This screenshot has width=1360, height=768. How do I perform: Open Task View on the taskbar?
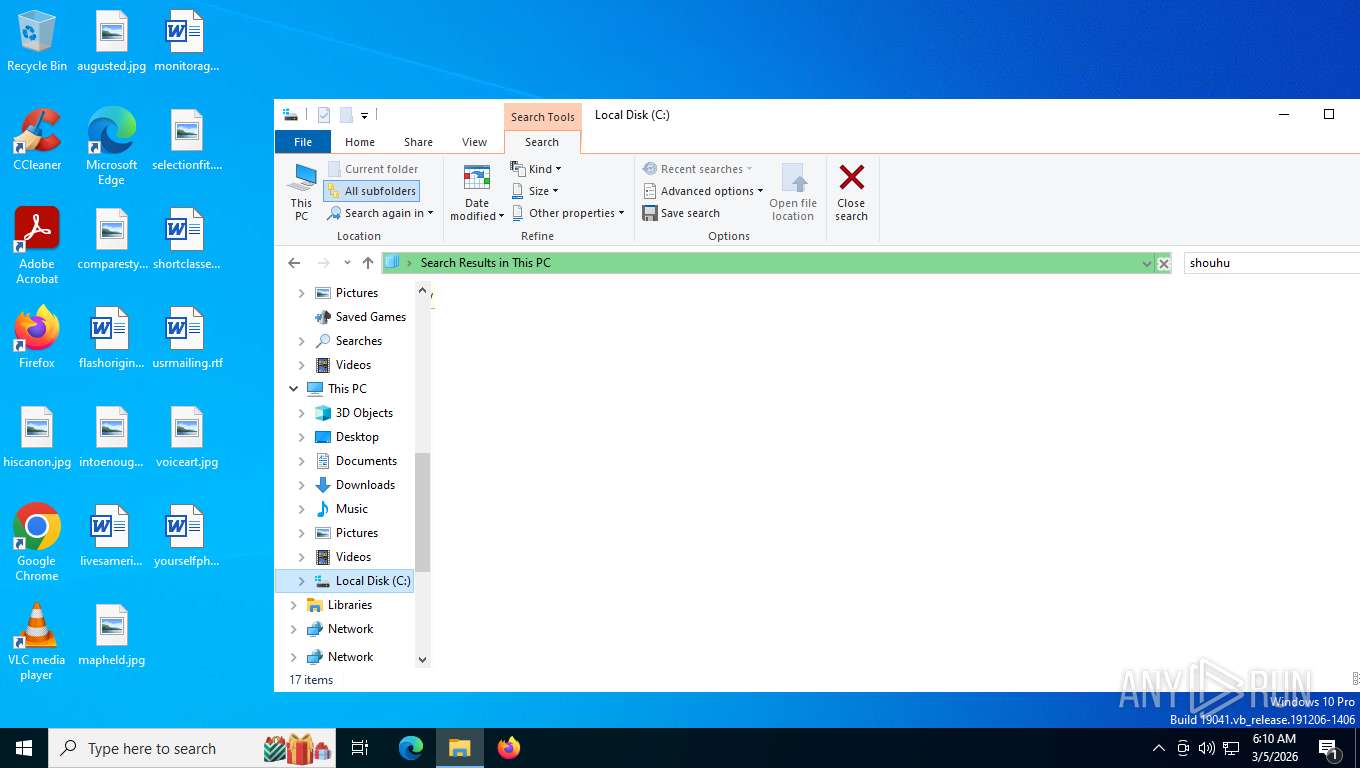pos(360,747)
